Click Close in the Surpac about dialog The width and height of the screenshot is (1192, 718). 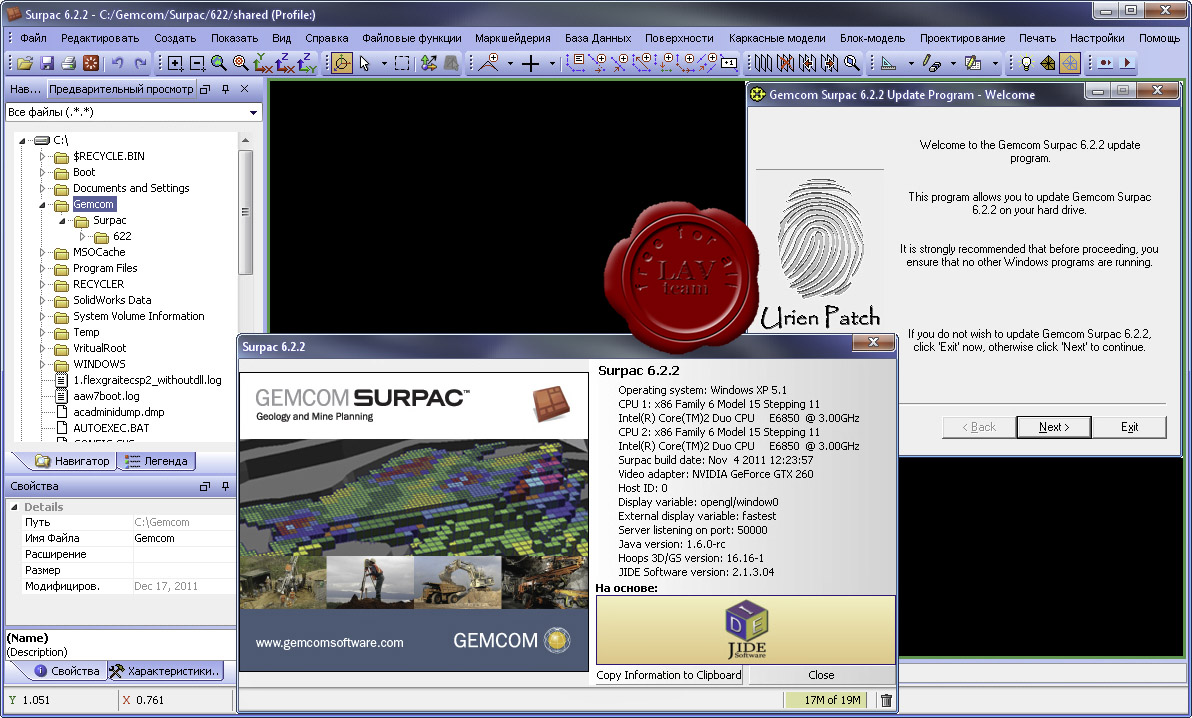(821, 675)
